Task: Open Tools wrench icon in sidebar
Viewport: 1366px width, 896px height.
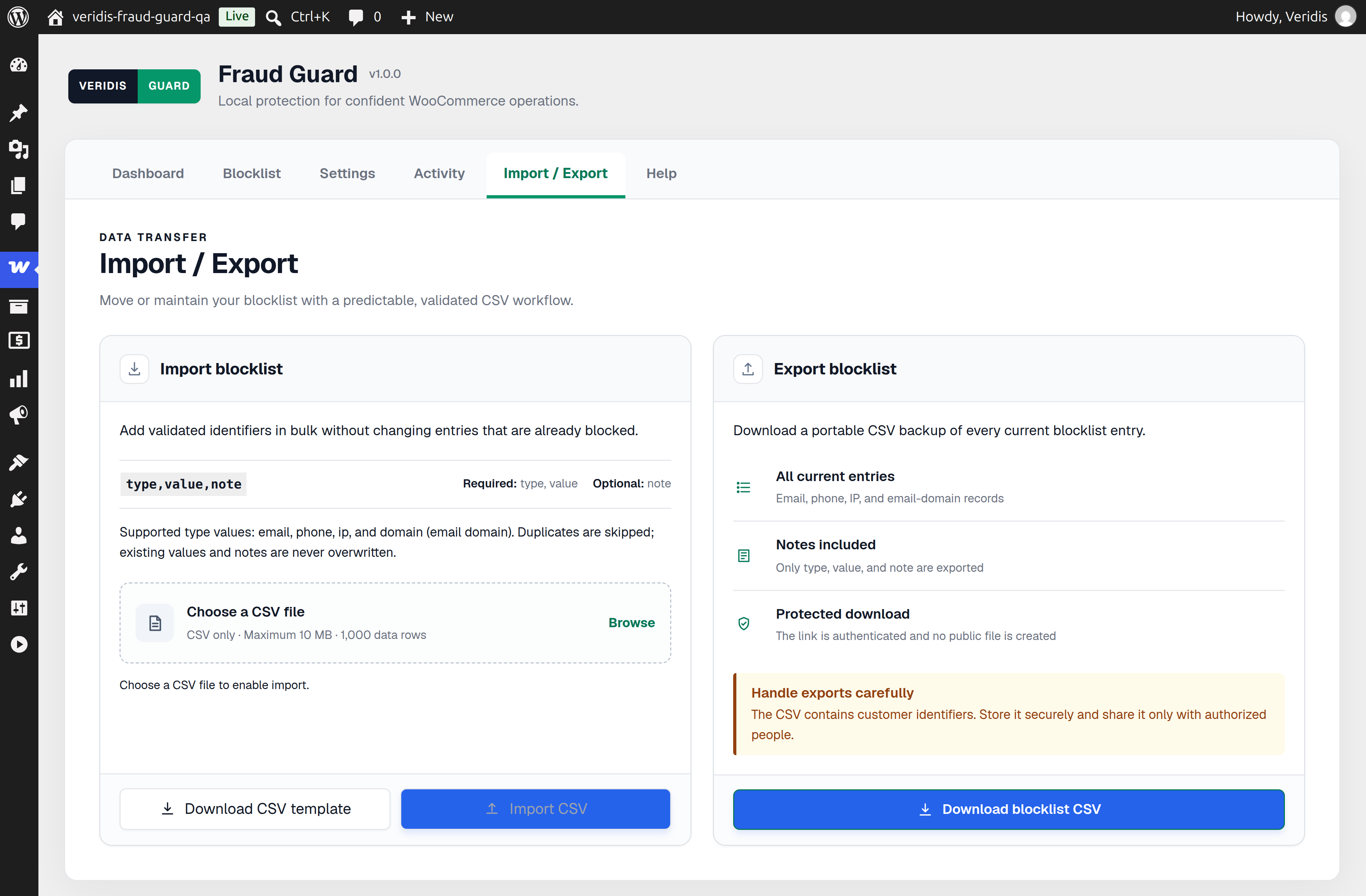Action: click(19, 571)
